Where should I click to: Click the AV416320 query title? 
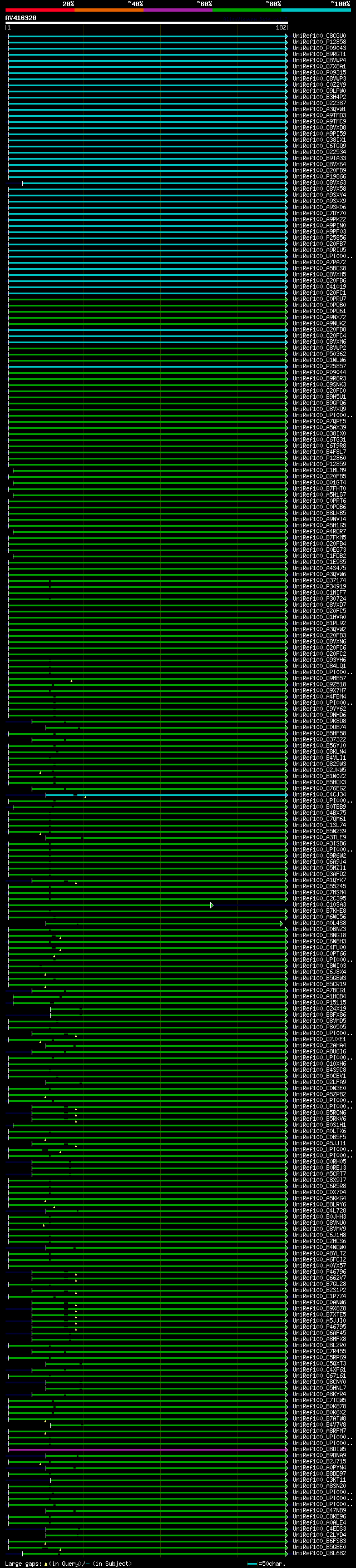[21, 18]
